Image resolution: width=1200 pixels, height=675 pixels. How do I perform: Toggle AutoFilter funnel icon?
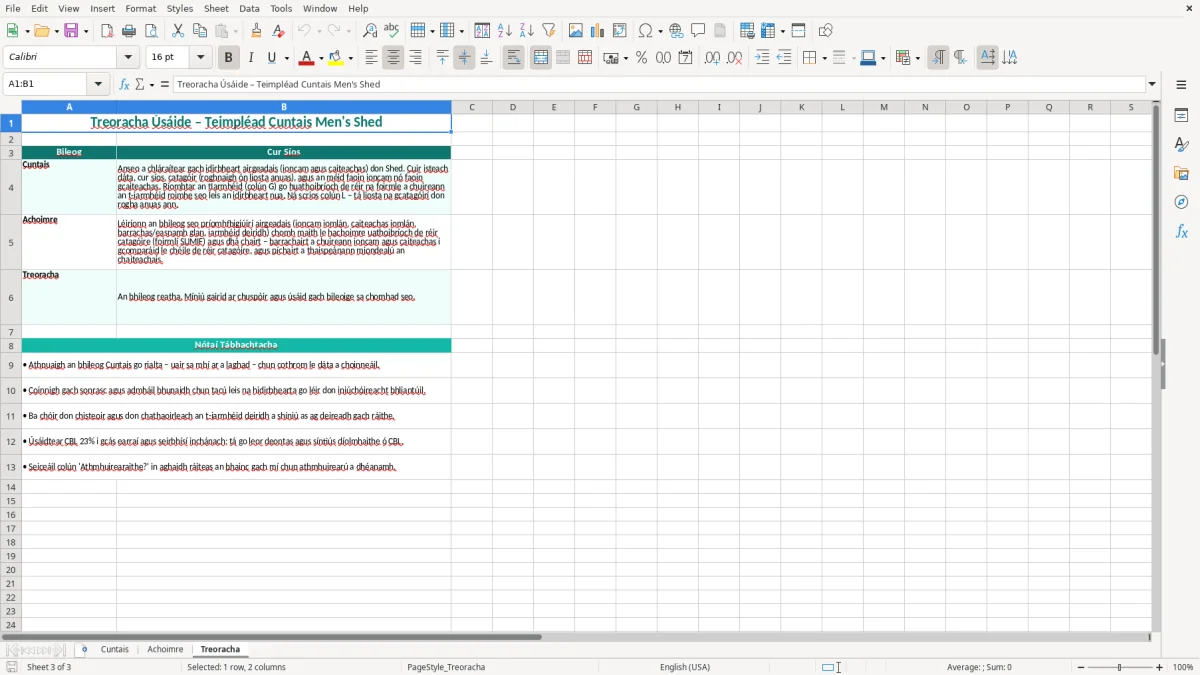coord(549,31)
